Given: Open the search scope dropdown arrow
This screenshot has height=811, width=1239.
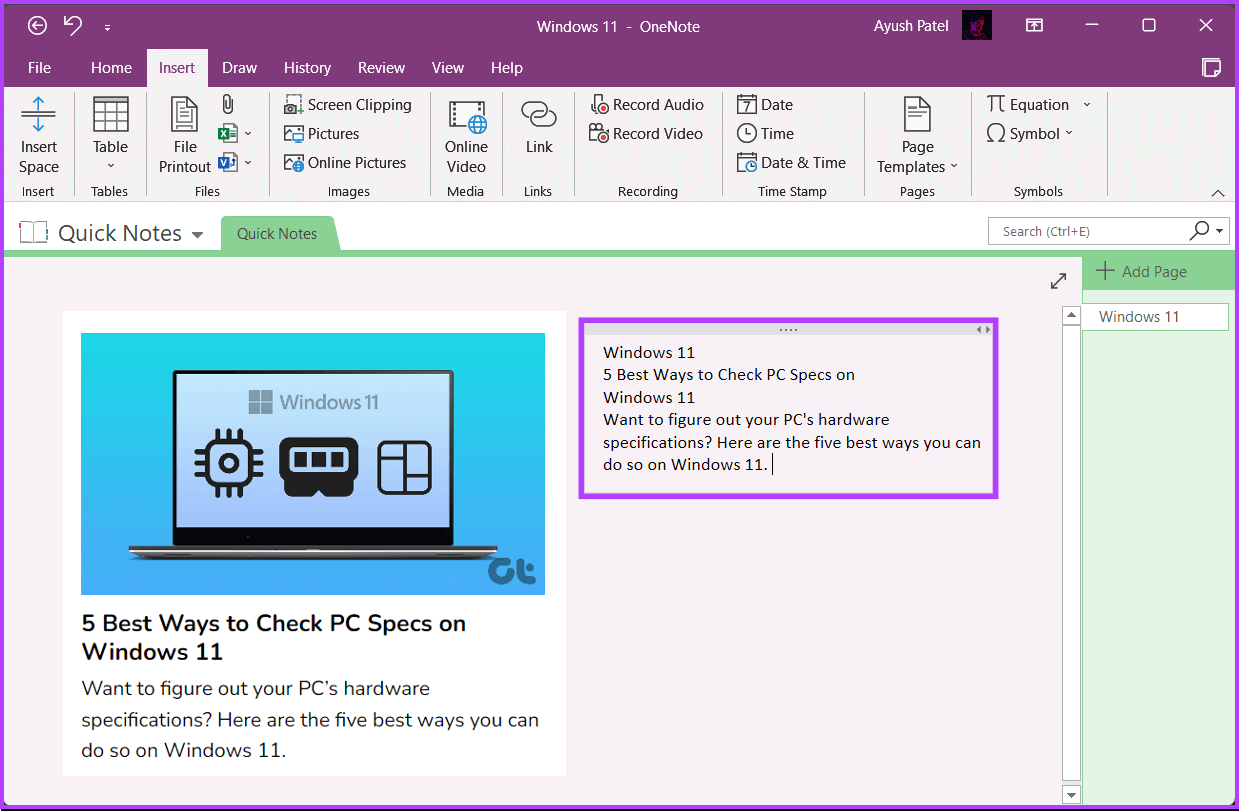Looking at the screenshot, I should pos(1221,232).
